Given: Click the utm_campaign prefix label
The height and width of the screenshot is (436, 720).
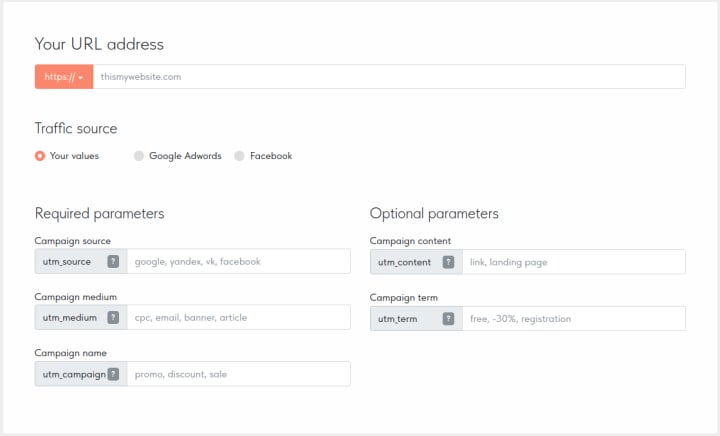Looking at the screenshot, I should click(x=74, y=375).
